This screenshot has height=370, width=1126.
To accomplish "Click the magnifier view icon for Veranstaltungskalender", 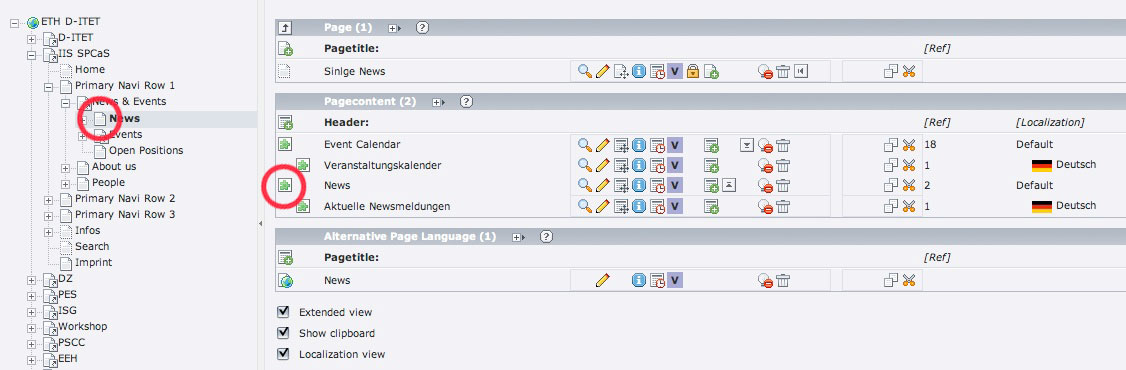I will click(585, 165).
